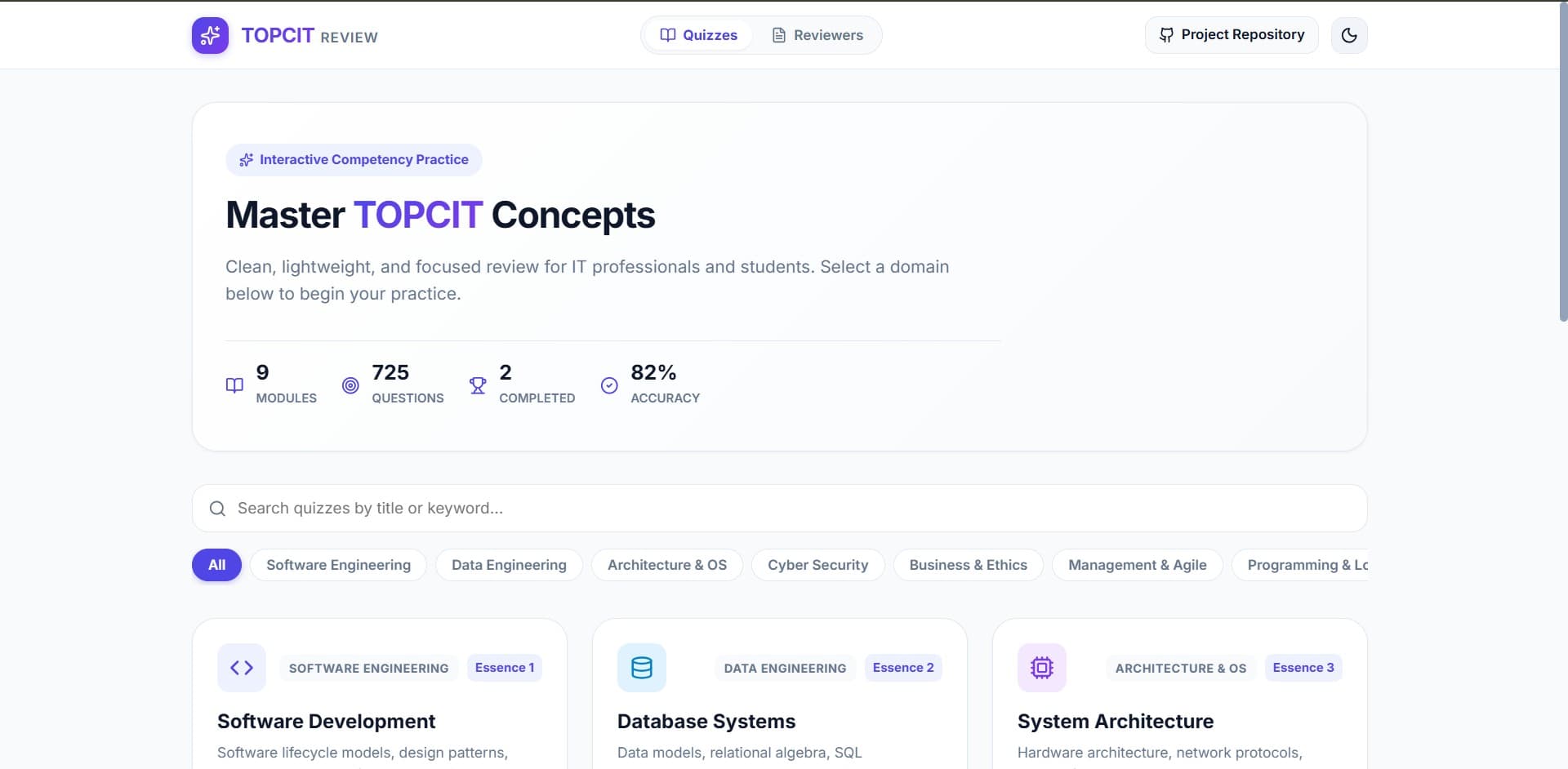Filter by Programming & Logic chip
1568x769 pixels.
(1300, 565)
